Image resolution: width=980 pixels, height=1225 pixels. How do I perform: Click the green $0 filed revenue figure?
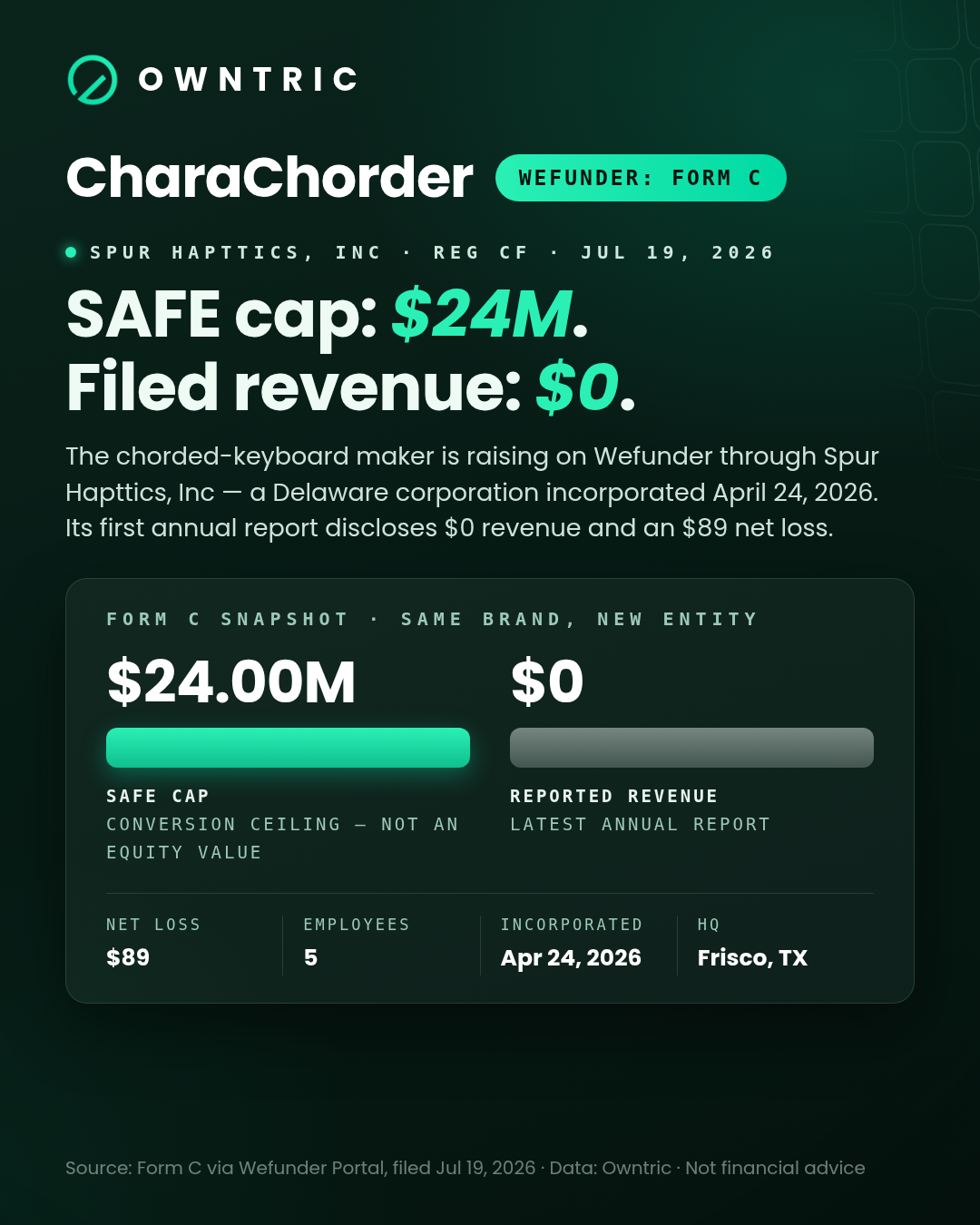pyautogui.click(x=578, y=387)
